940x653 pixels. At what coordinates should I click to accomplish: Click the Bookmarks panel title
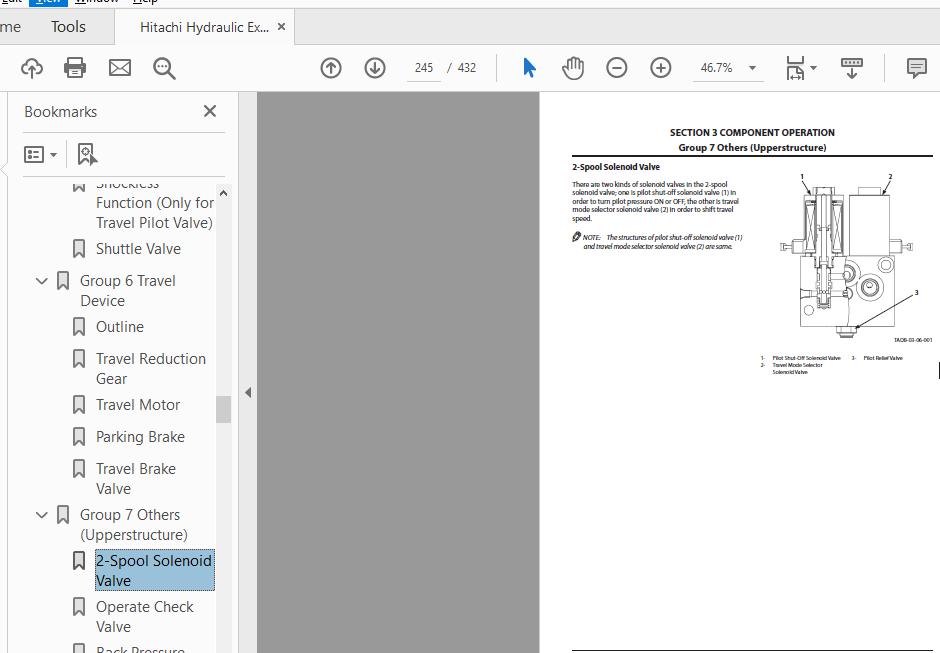pyautogui.click(x=61, y=112)
